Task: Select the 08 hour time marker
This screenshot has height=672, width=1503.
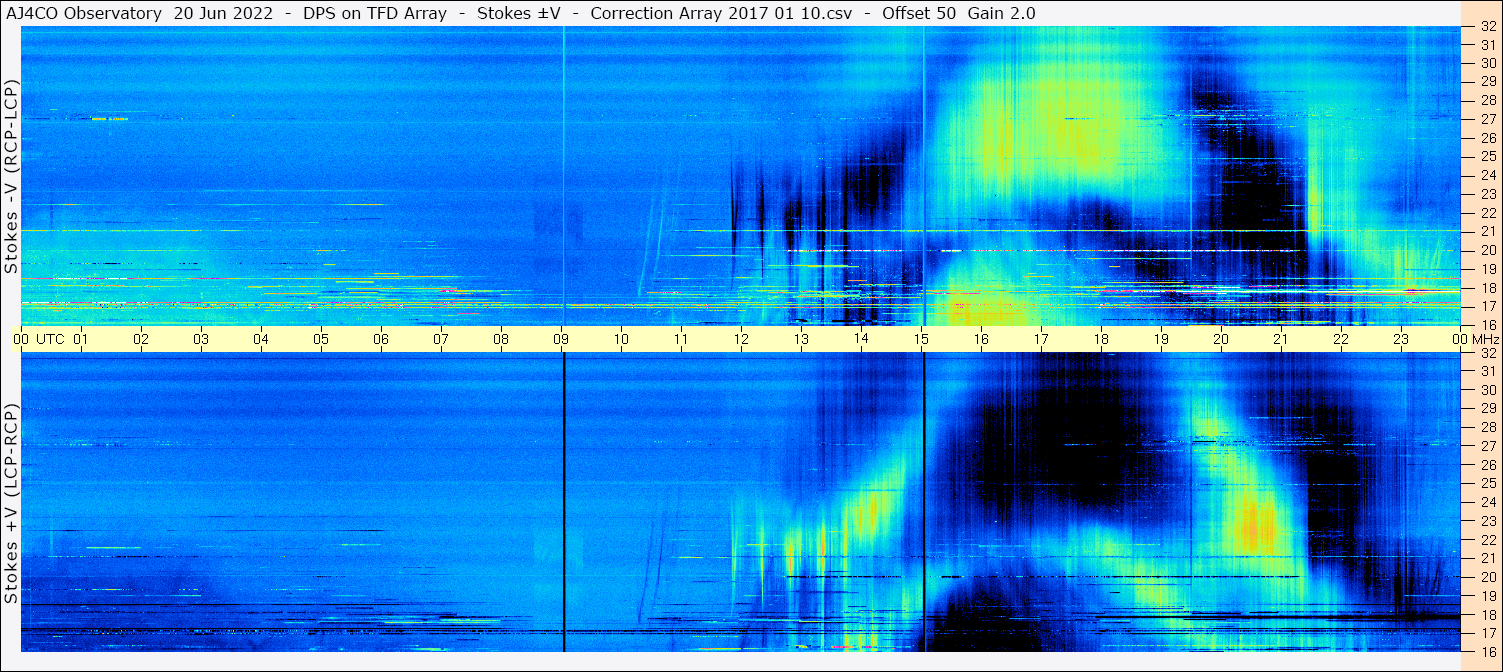Action: coord(501,339)
